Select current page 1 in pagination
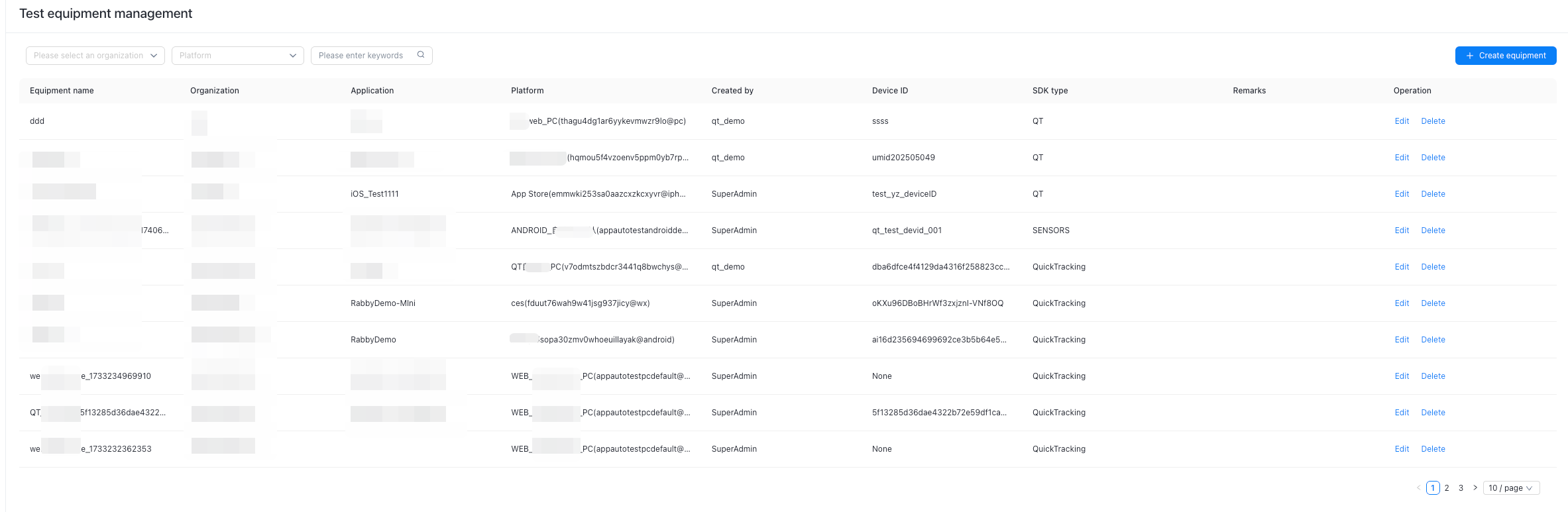 click(1433, 488)
